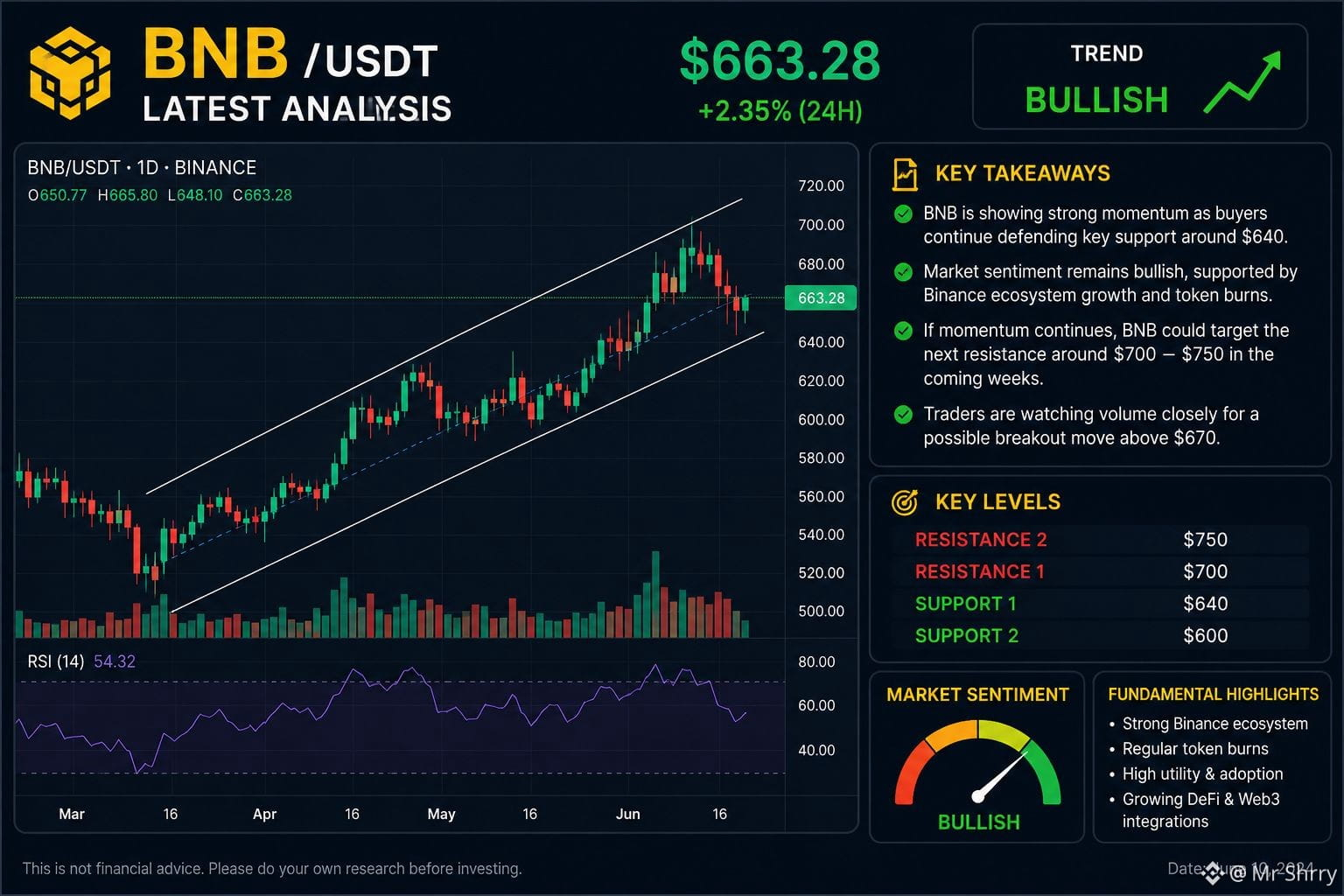Click the 560.00 price axis label
This screenshot has height=896, width=1344.
click(821, 496)
